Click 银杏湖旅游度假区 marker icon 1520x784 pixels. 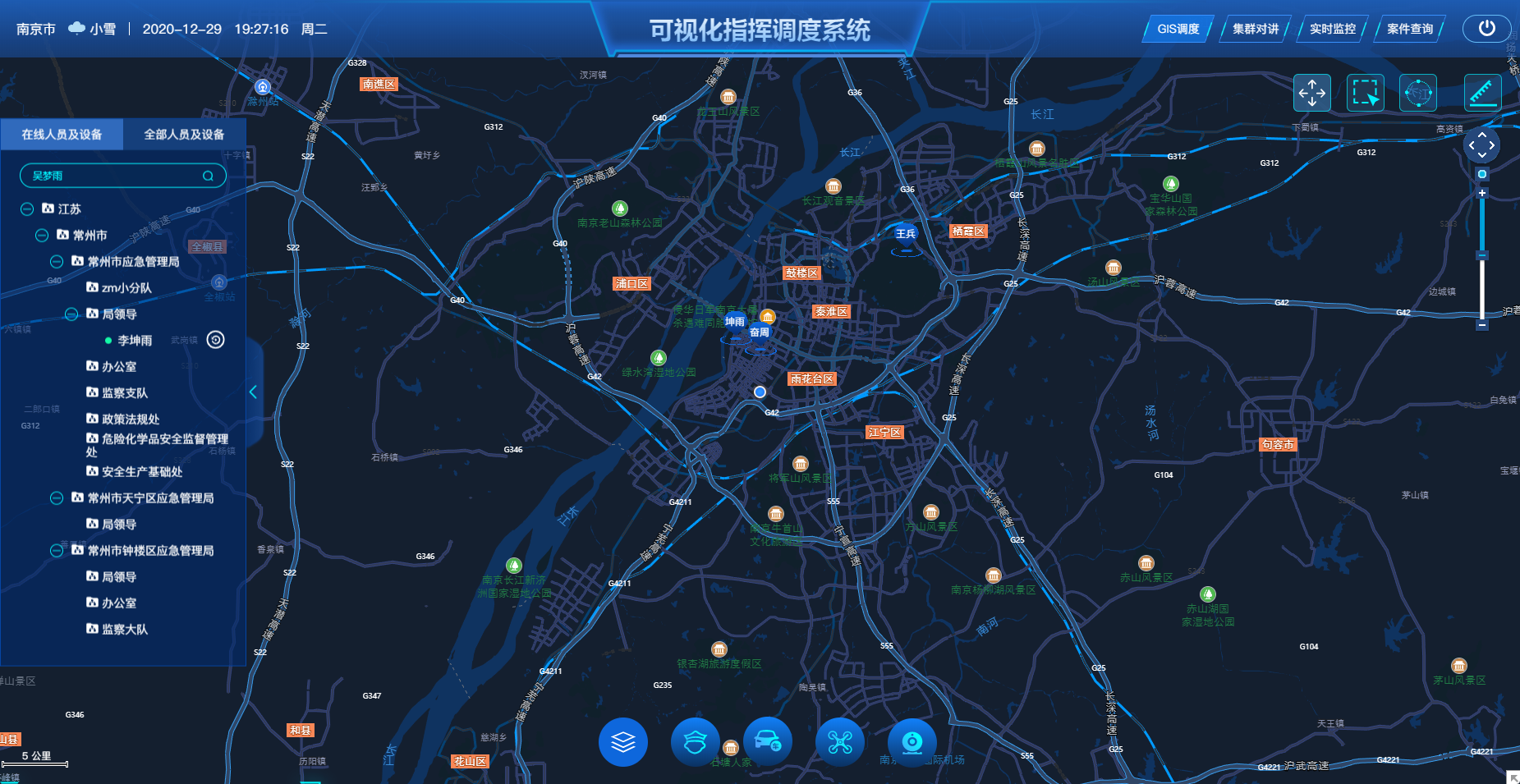click(719, 649)
